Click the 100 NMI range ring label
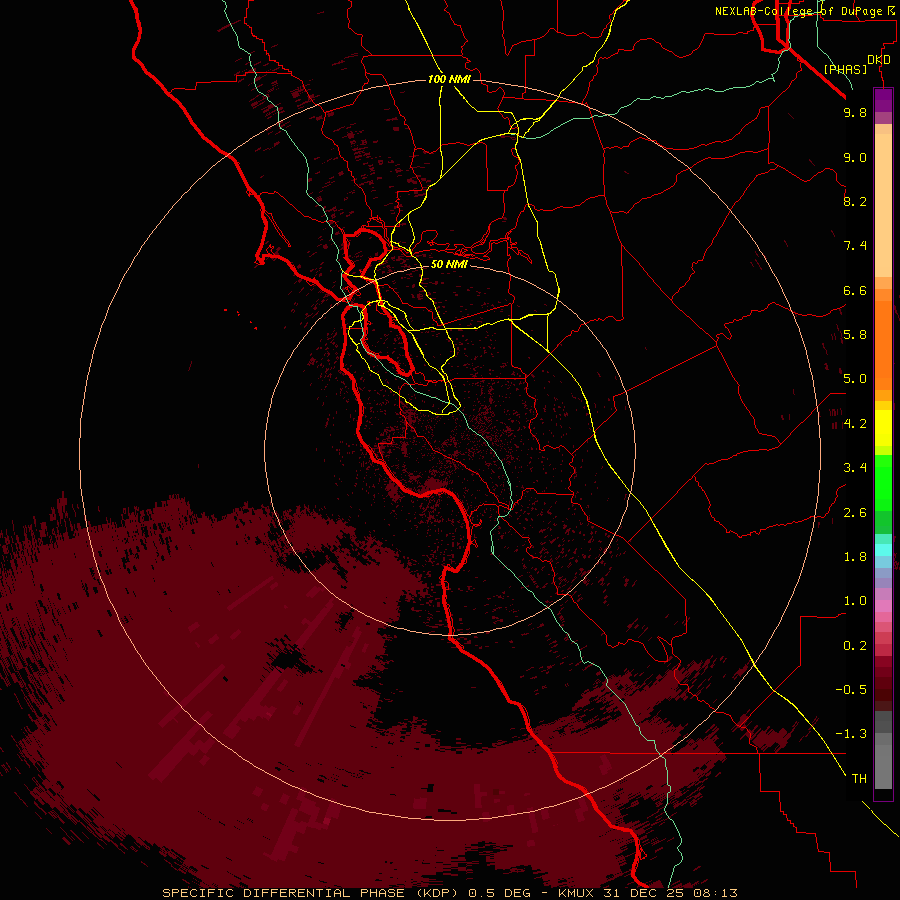The height and width of the screenshot is (900, 900). pos(449,79)
